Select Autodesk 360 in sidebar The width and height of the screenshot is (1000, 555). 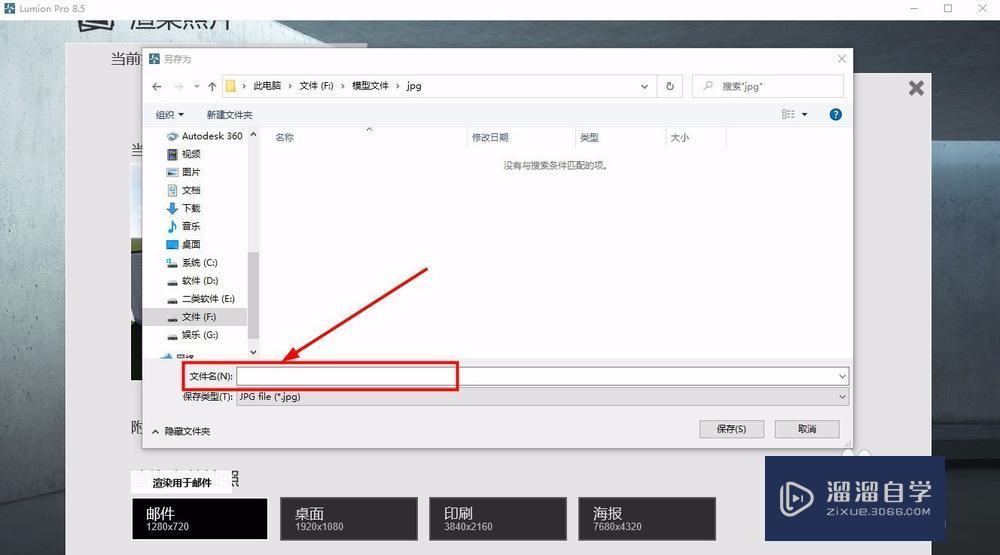click(x=204, y=136)
